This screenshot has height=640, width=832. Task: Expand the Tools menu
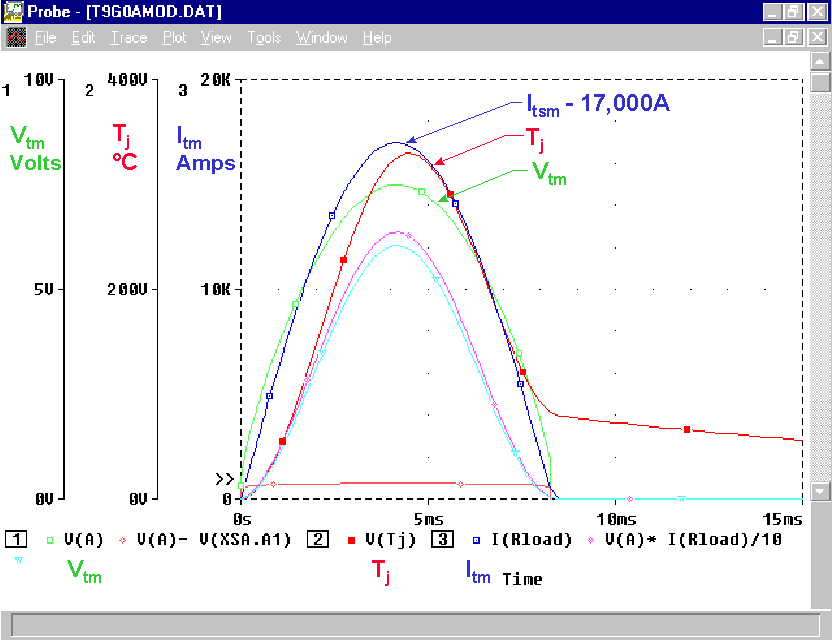(264, 38)
